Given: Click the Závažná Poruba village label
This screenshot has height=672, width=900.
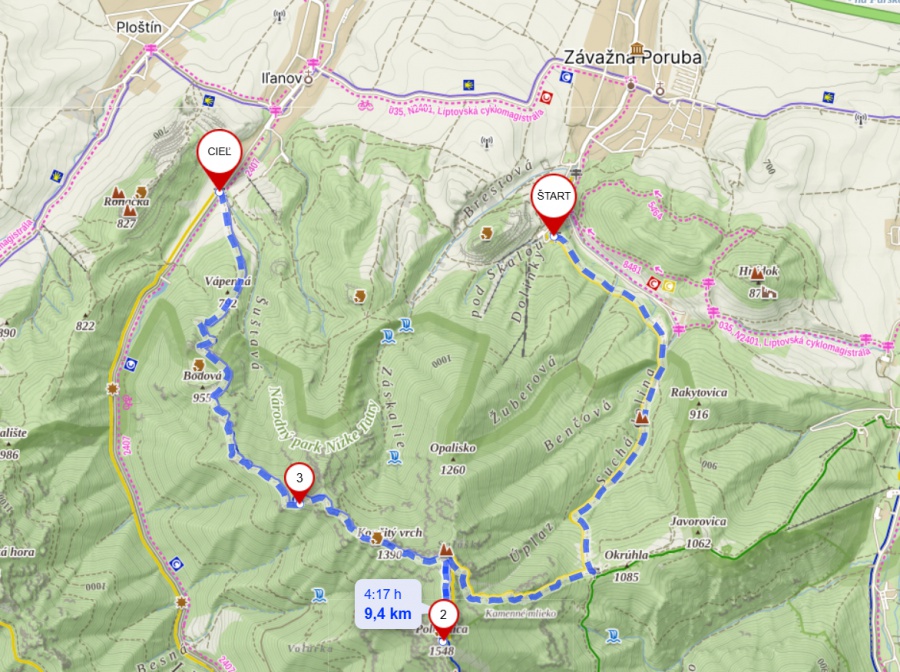Looking at the screenshot, I should [632, 58].
